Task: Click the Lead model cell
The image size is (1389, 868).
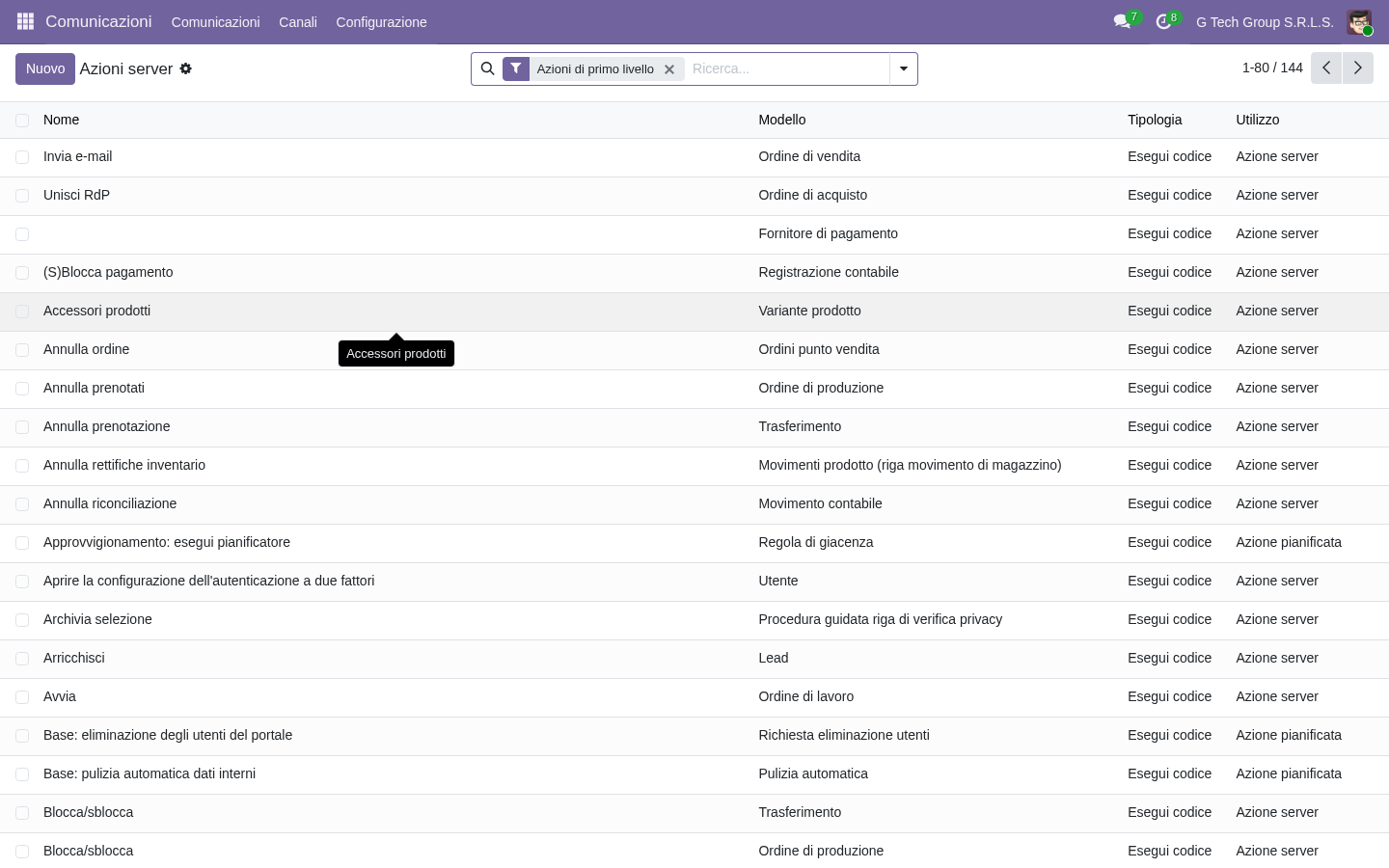Action: 774,658
